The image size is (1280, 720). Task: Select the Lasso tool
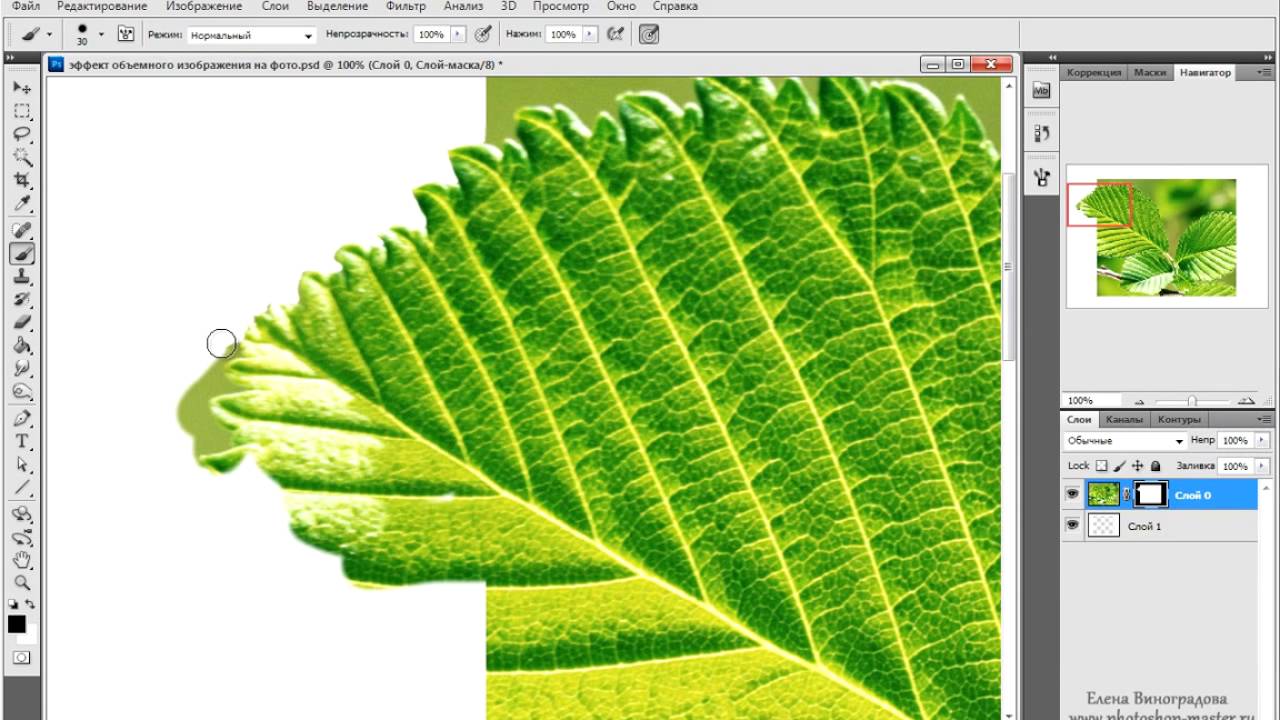tap(22, 134)
